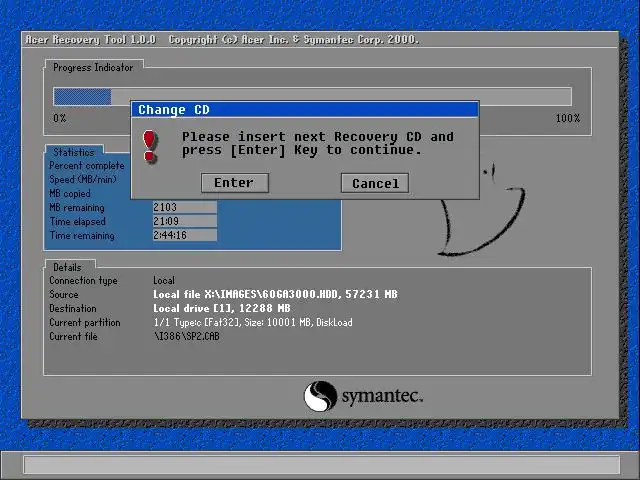This screenshot has width=640, height=480.
Task: Click the connection type value 'Local'
Action: tap(164, 280)
